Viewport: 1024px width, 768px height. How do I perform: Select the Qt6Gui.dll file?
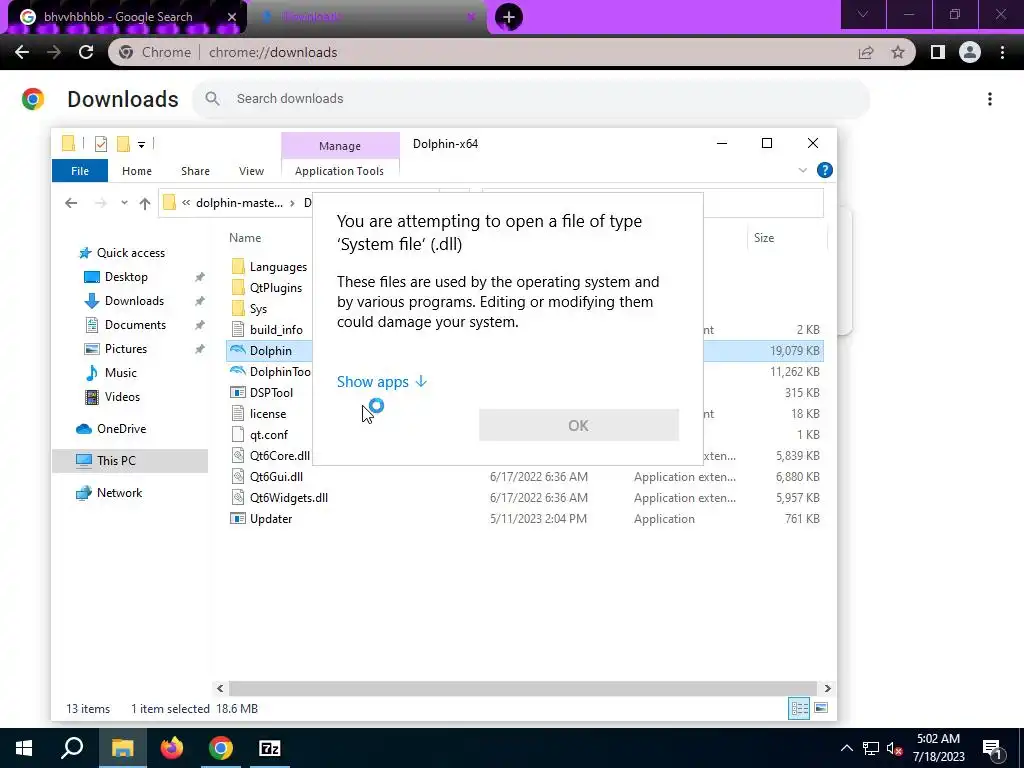click(x=276, y=477)
